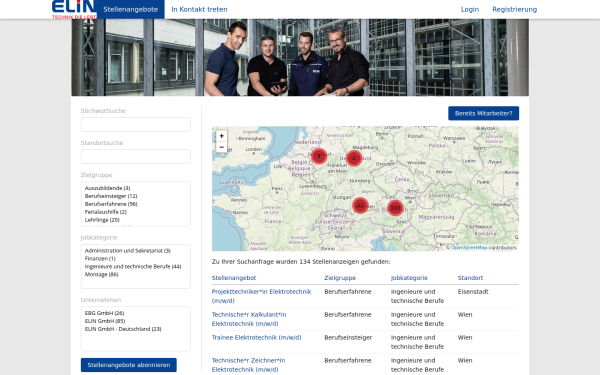
Task: Open Technische*r Kalkulant*in Elektrotechnik posting
Action: pos(249,320)
